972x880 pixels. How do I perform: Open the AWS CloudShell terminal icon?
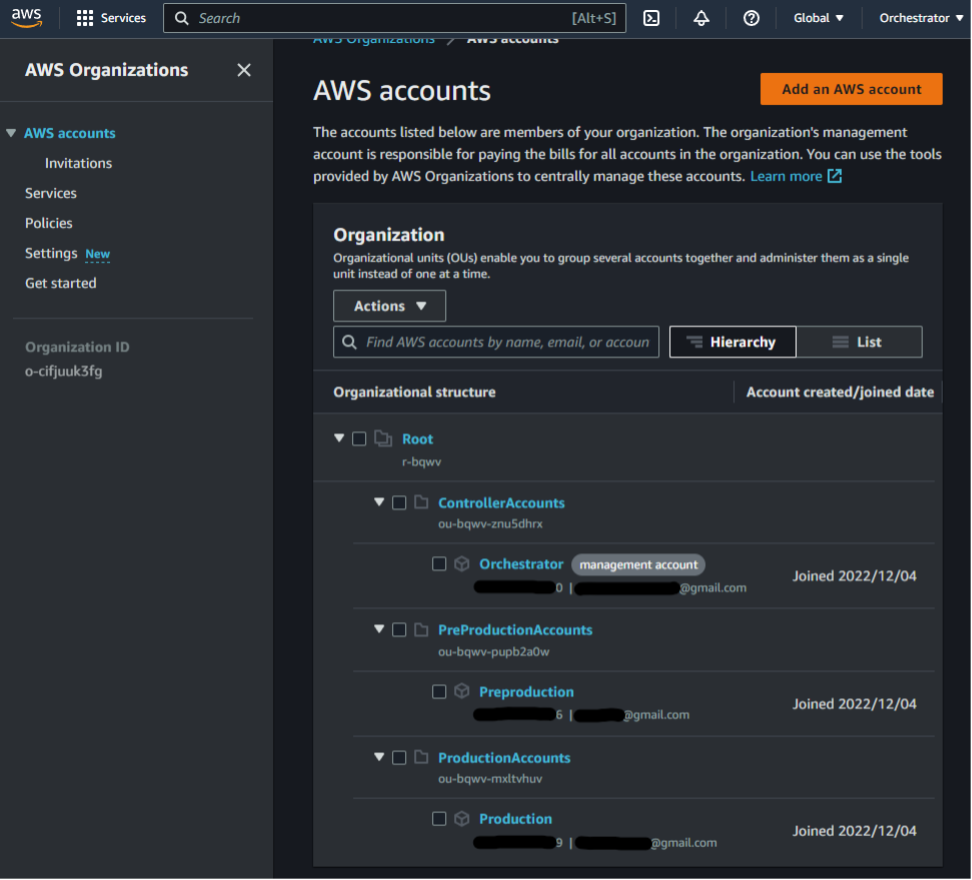[651, 17]
